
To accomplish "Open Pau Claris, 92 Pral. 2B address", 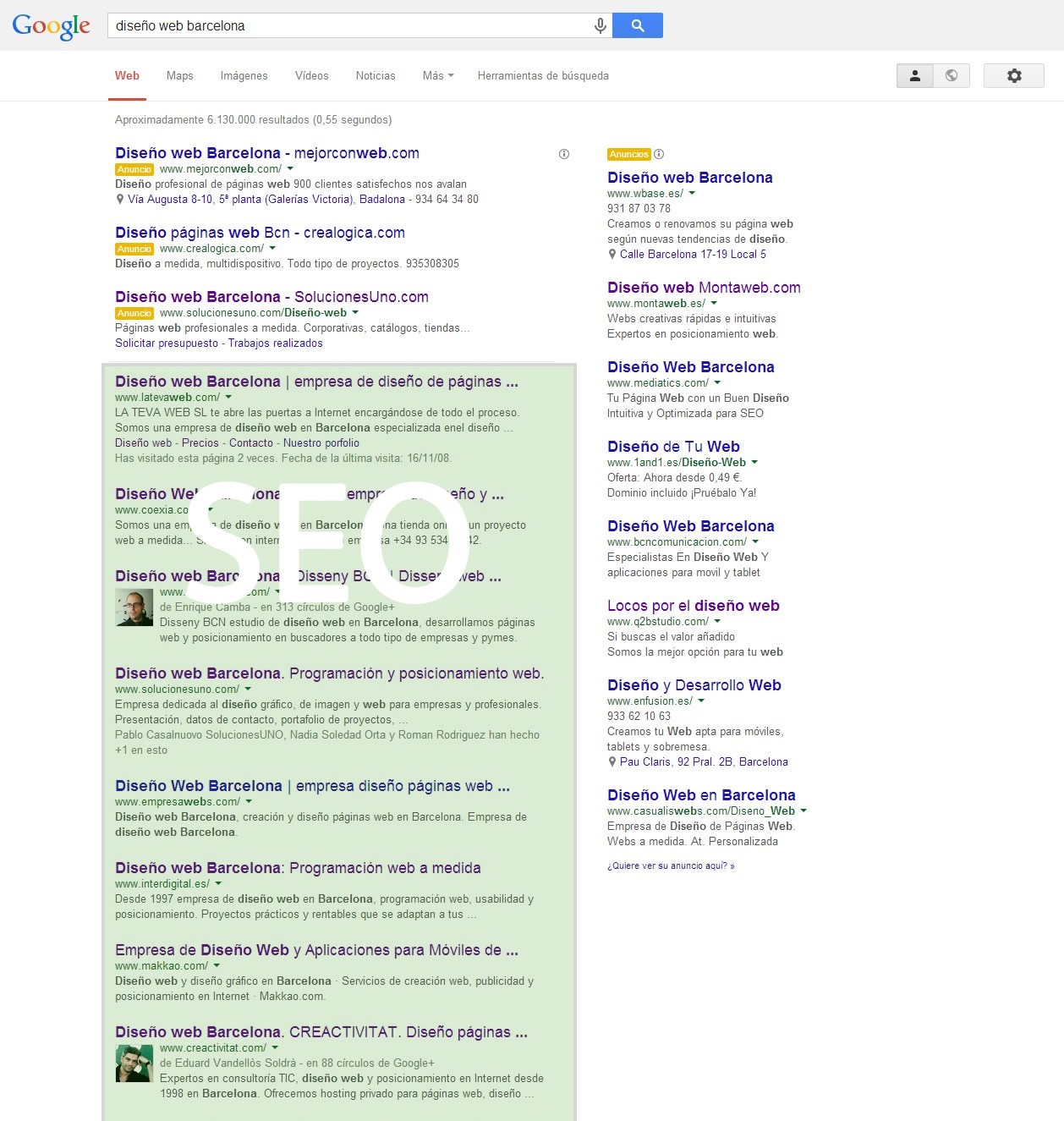I will 704,762.
